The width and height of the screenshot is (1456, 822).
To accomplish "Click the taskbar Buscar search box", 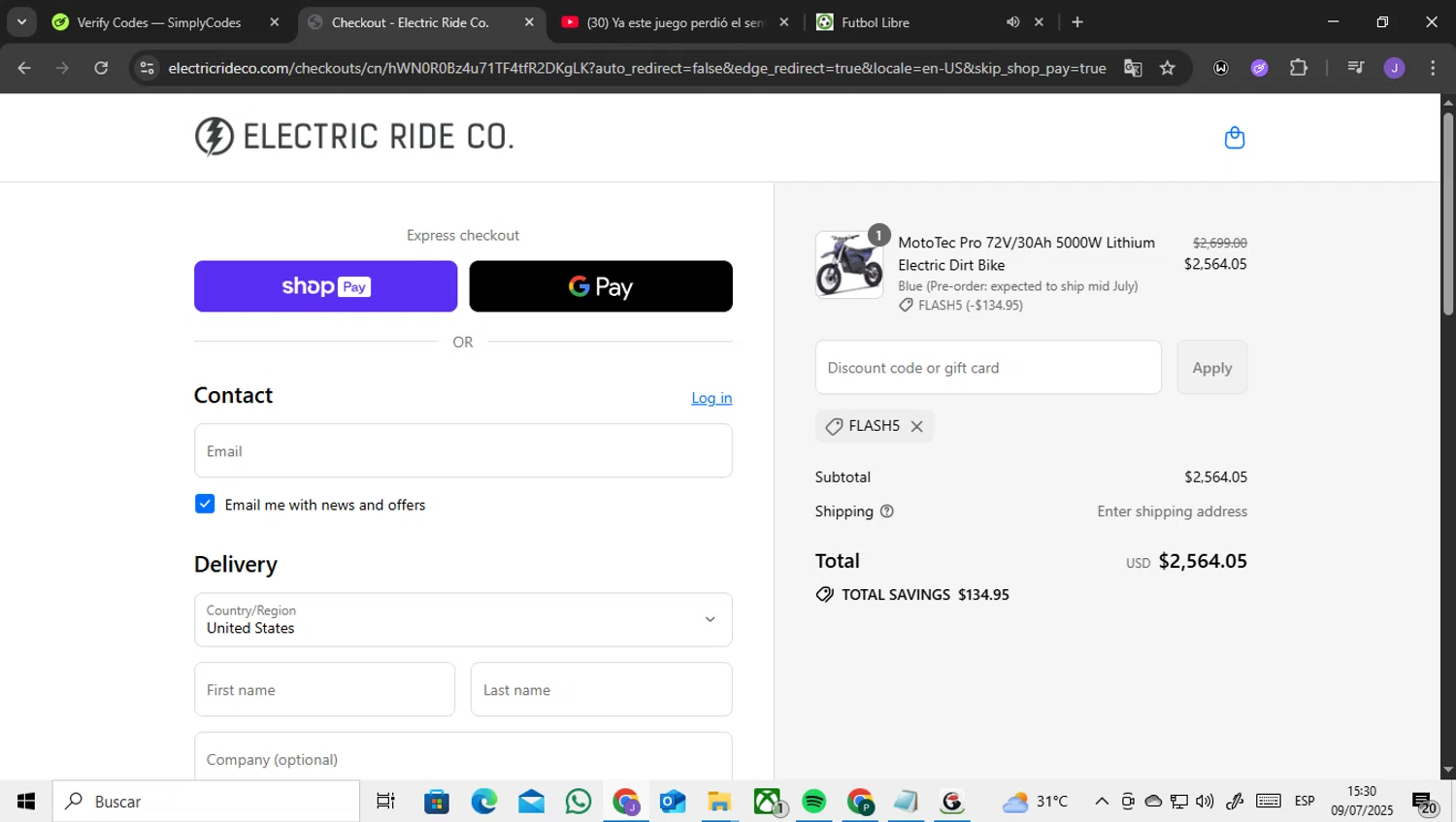I will tap(206, 802).
